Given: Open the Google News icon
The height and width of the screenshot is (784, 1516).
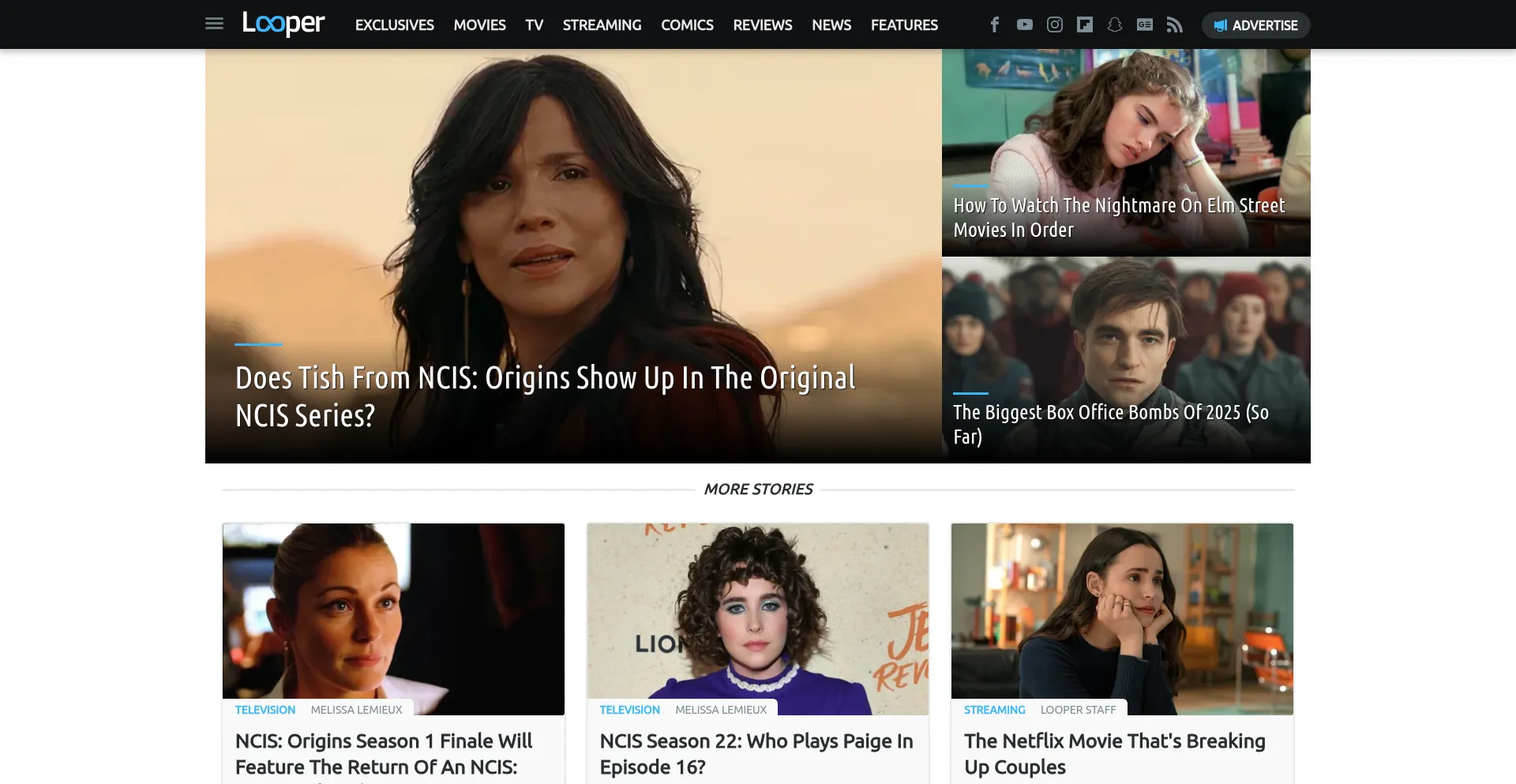Looking at the screenshot, I should tap(1145, 25).
